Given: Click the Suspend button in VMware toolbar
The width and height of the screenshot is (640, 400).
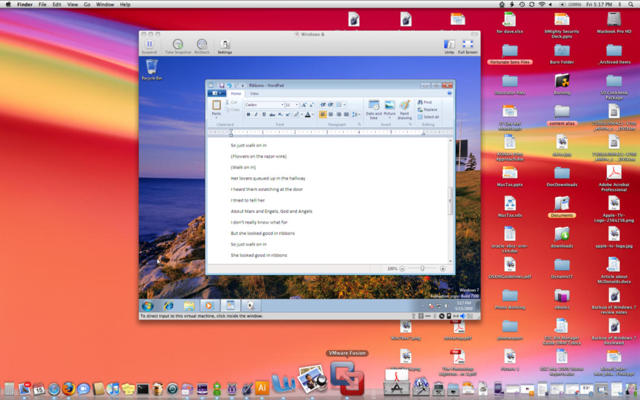Looking at the screenshot, I should 150,44.
